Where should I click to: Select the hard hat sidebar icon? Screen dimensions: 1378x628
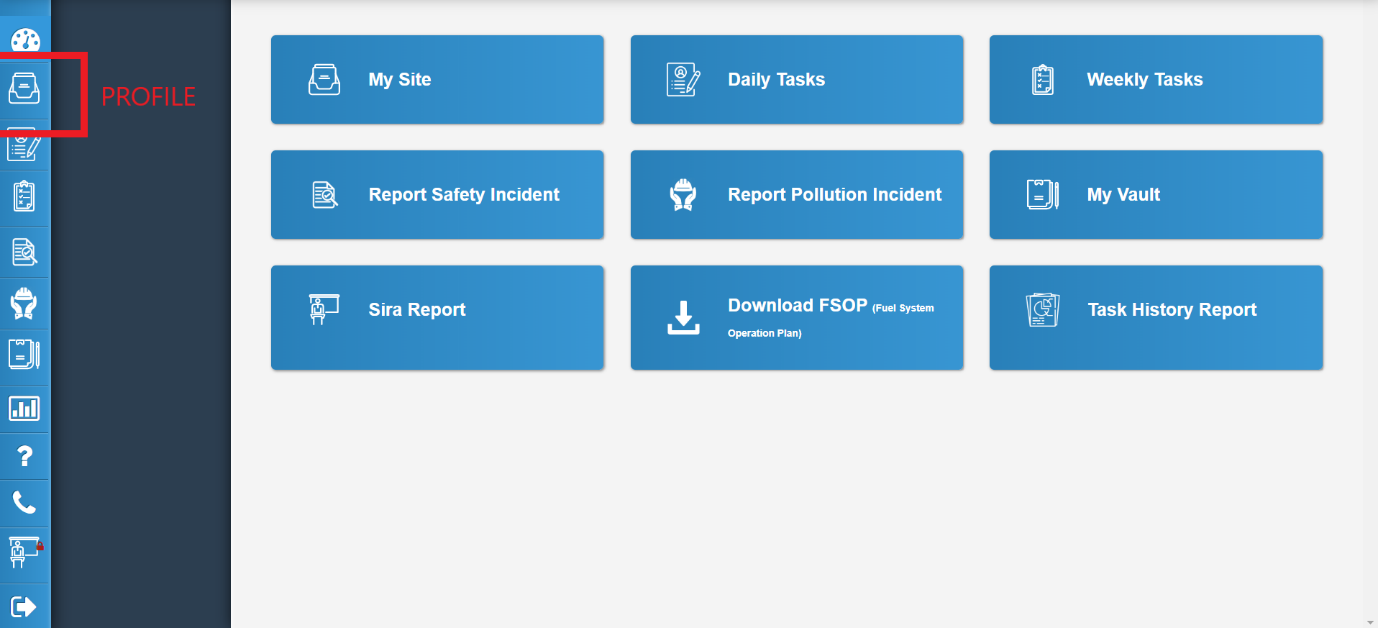click(25, 303)
